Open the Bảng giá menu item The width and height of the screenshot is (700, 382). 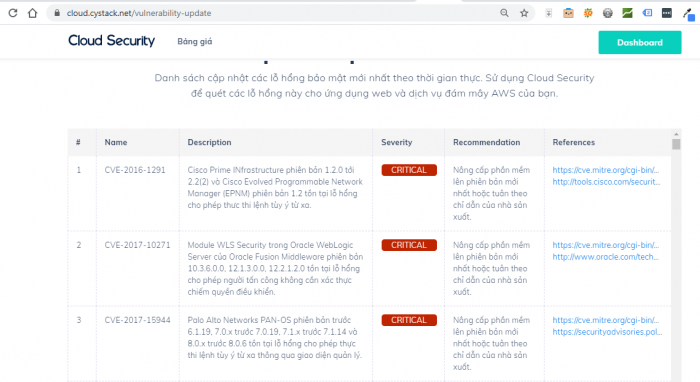click(195, 42)
